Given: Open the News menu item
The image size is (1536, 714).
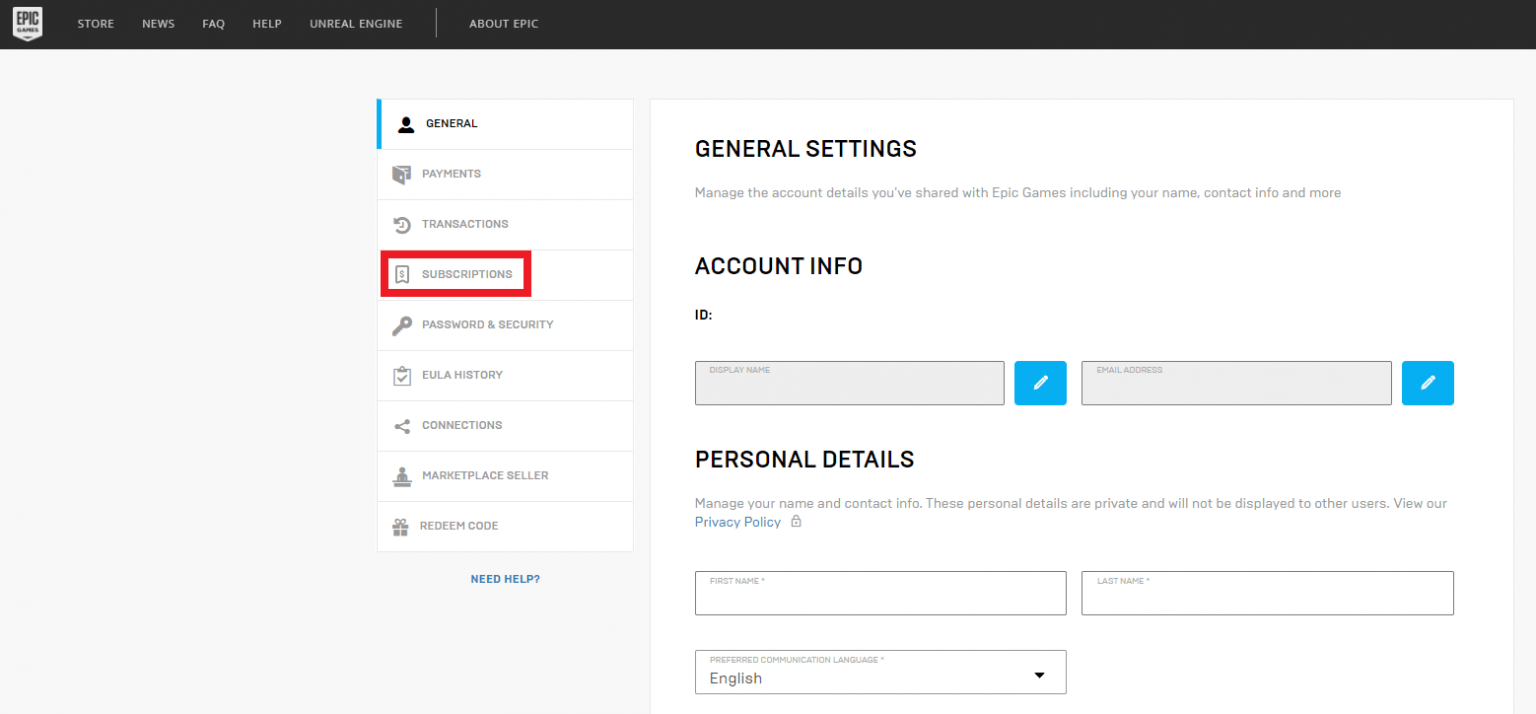Looking at the screenshot, I should coord(158,23).
